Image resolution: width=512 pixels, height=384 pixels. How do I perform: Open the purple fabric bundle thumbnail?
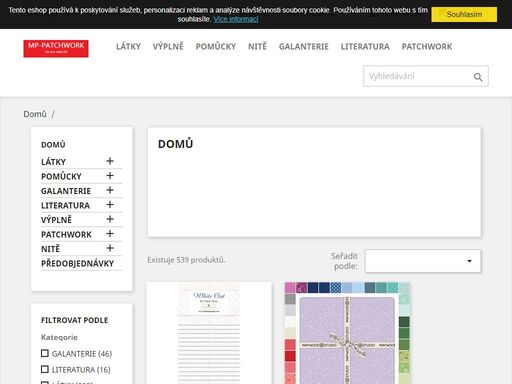pyautogui.click(x=347, y=333)
